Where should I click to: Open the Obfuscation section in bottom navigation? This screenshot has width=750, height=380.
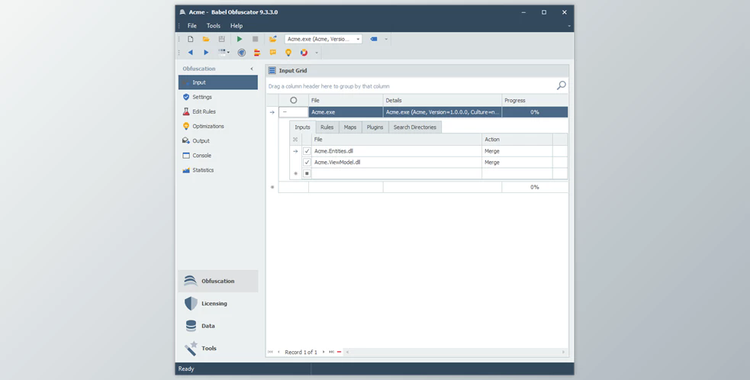(x=218, y=281)
